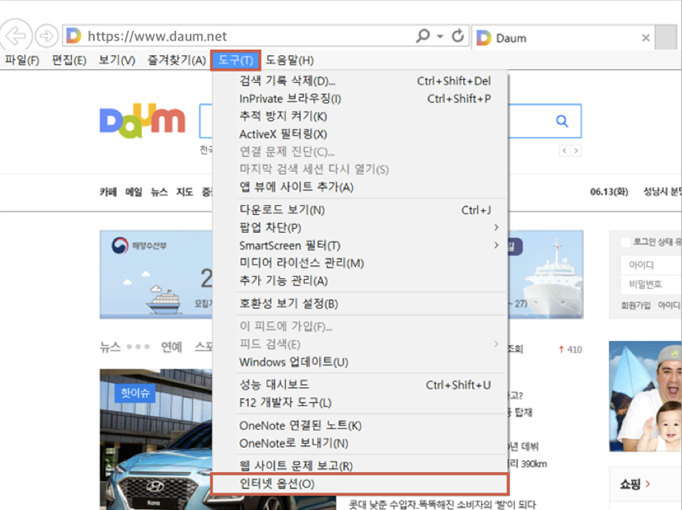This screenshot has height=510, width=682.
Task: Select the Daum browser tab
Action: pos(562,38)
